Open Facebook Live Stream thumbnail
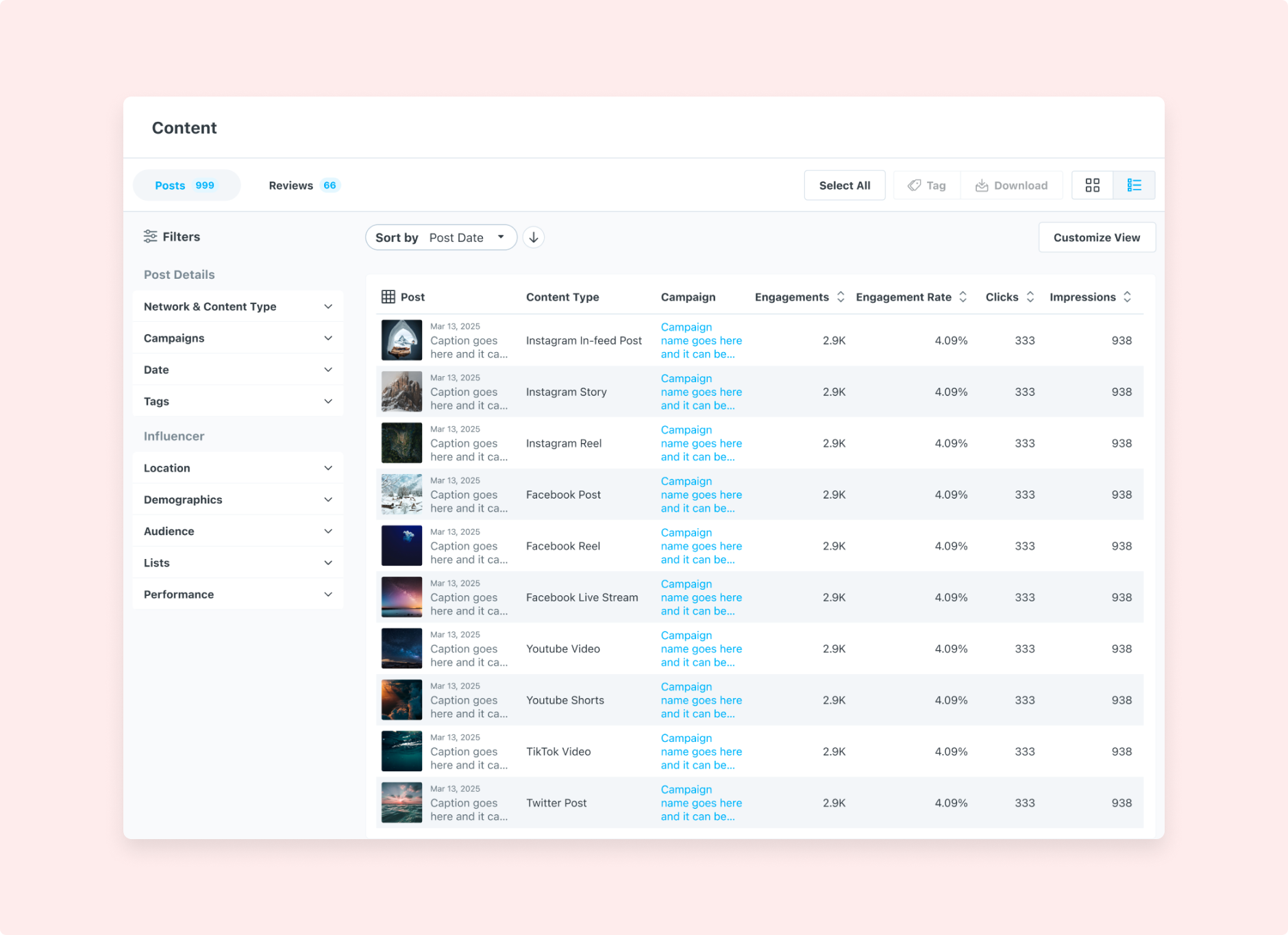The image size is (1288, 935). pyautogui.click(x=401, y=597)
